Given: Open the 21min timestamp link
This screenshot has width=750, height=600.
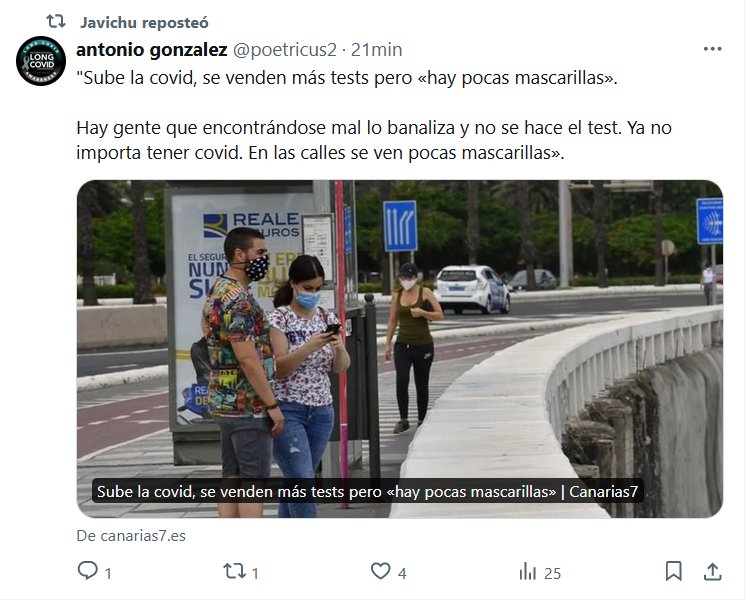Looking at the screenshot, I should coord(376,50).
